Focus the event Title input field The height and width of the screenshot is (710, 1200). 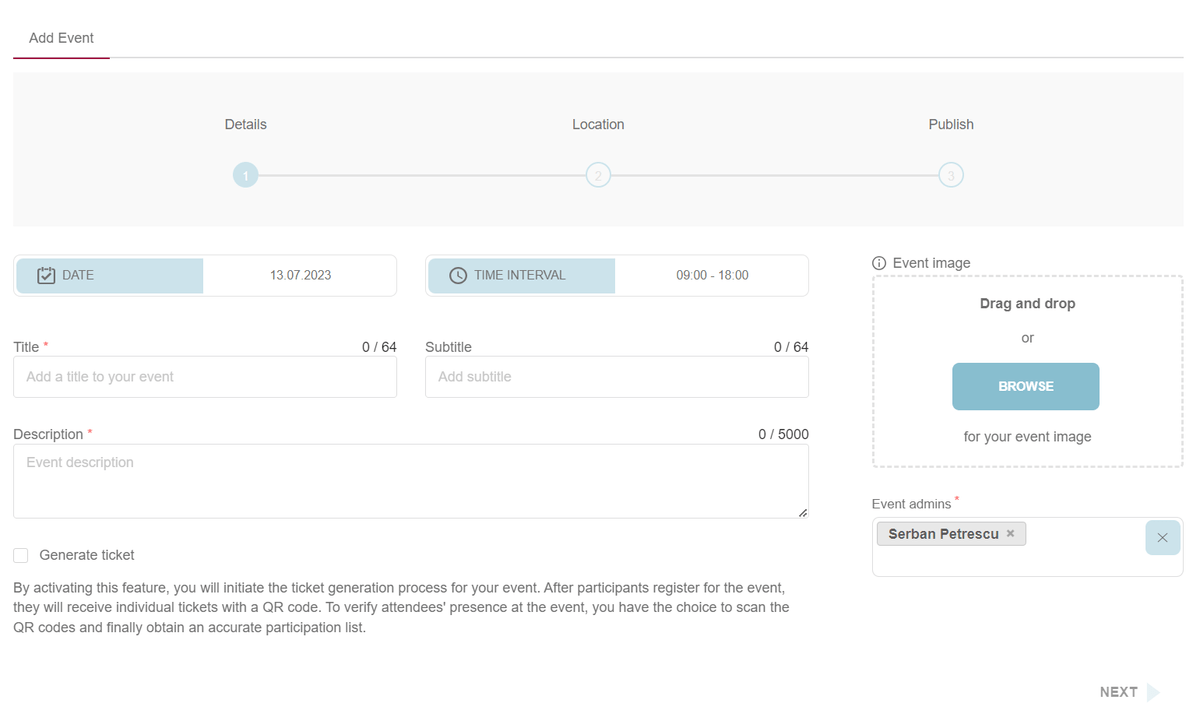pyautogui.click(x=205, y=377)
